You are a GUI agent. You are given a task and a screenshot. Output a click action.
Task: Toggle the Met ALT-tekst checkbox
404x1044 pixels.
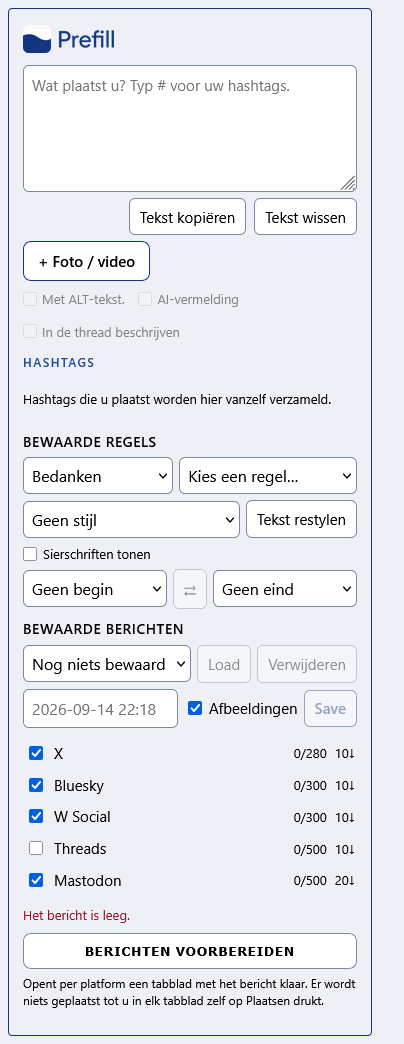(x=30, y=300)
